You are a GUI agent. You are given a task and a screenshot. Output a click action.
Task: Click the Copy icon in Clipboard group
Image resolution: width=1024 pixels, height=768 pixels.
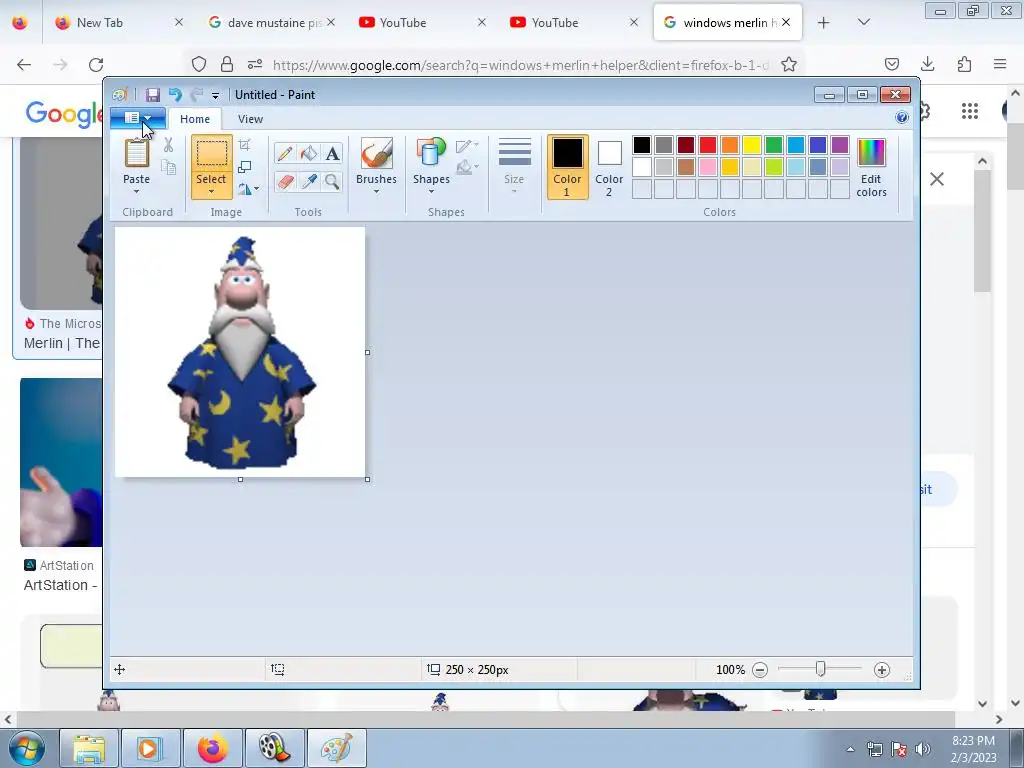coord(168,168)
